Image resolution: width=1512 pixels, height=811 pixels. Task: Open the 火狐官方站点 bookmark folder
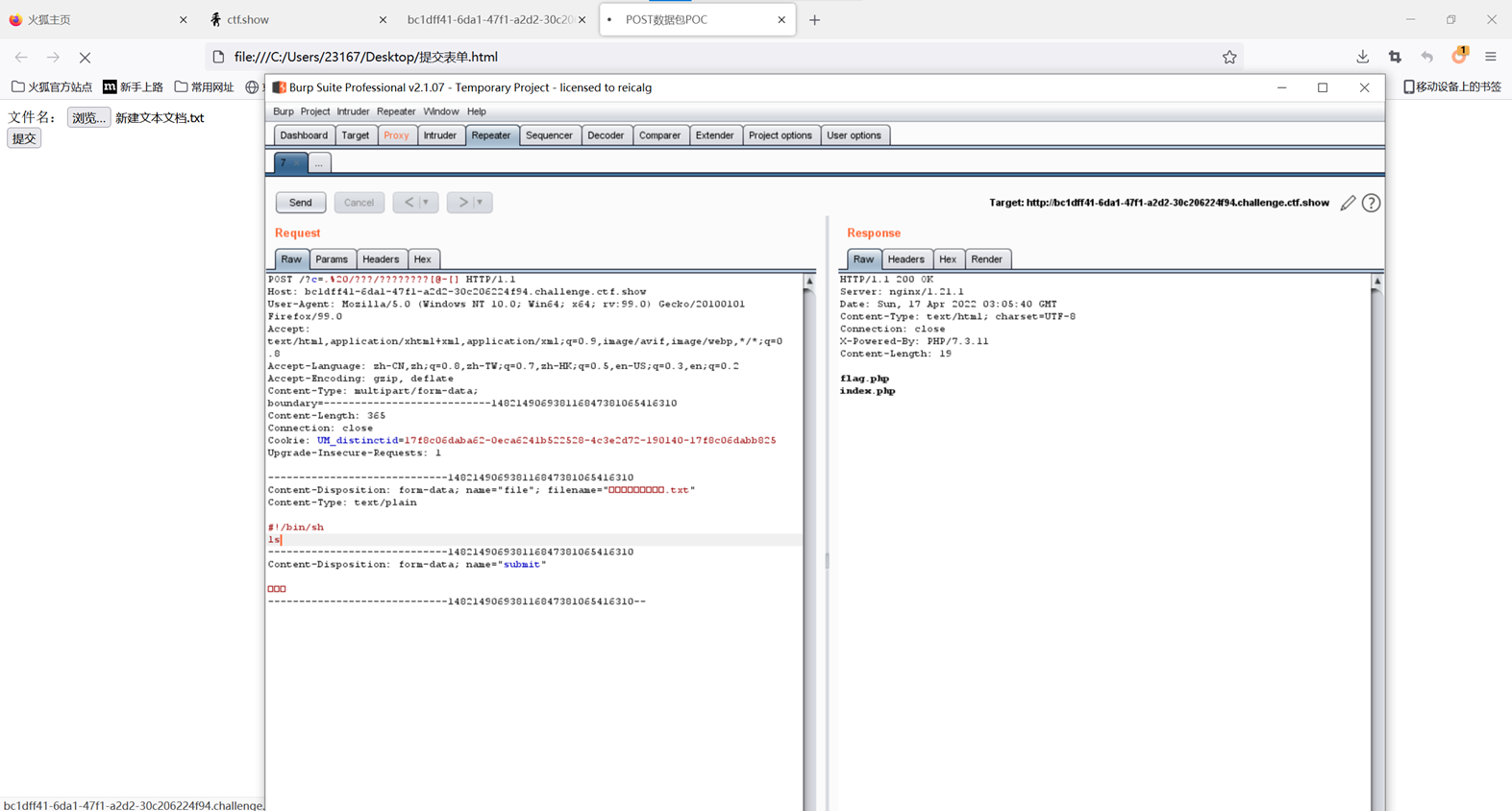pos(52,86)
